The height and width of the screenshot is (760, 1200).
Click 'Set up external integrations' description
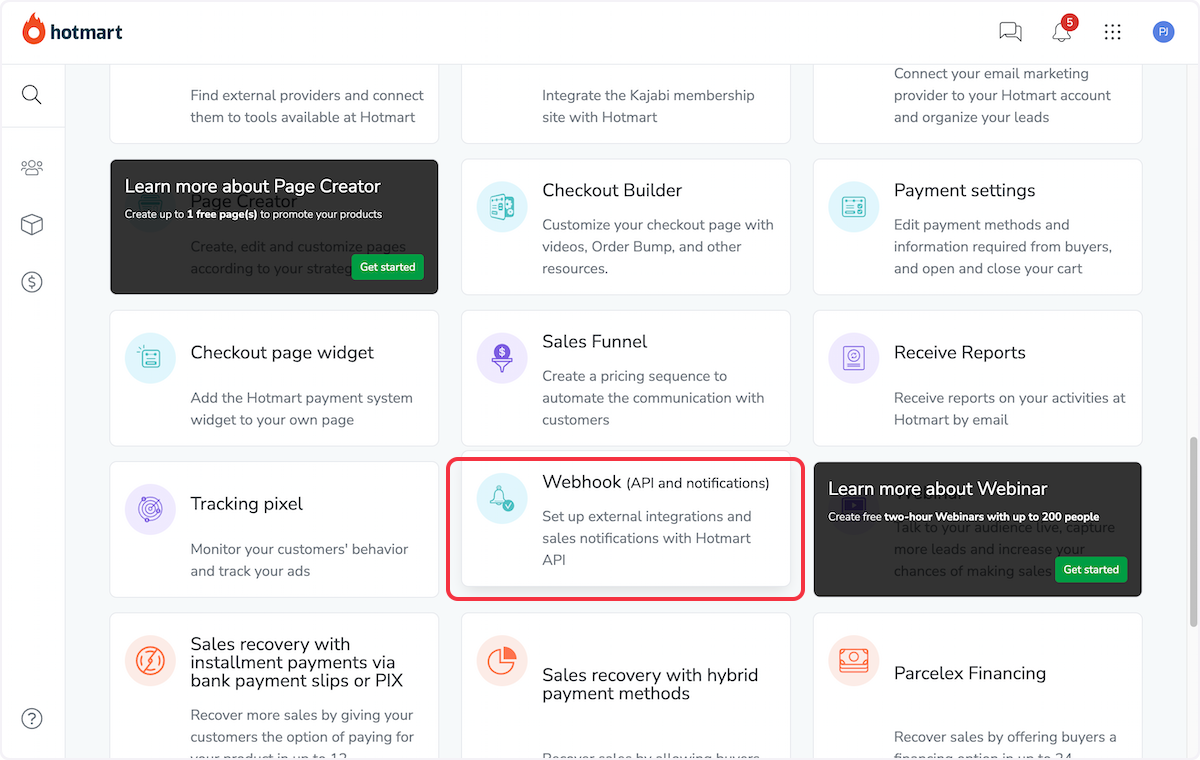coord(646,538)
